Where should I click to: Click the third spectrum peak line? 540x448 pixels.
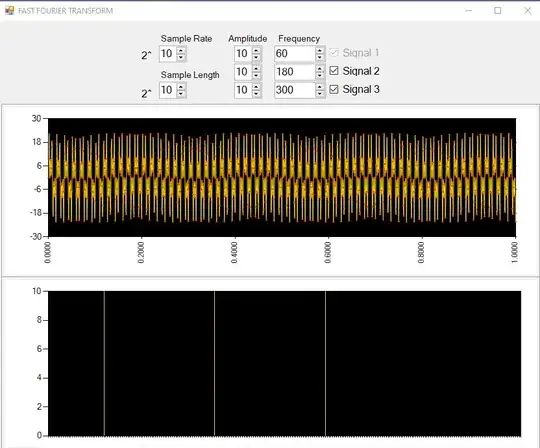[x=325, y=363]
